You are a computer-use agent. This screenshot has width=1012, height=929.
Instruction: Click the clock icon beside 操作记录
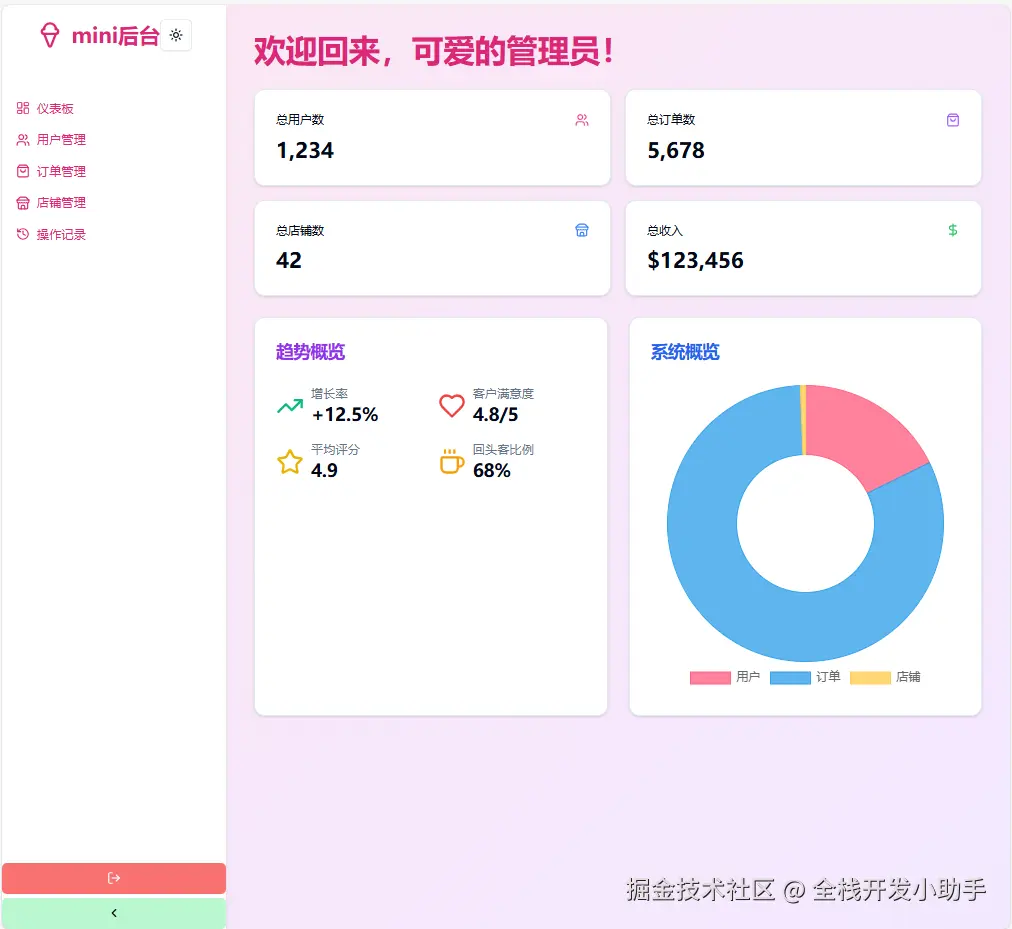click(x=23, y=234)
